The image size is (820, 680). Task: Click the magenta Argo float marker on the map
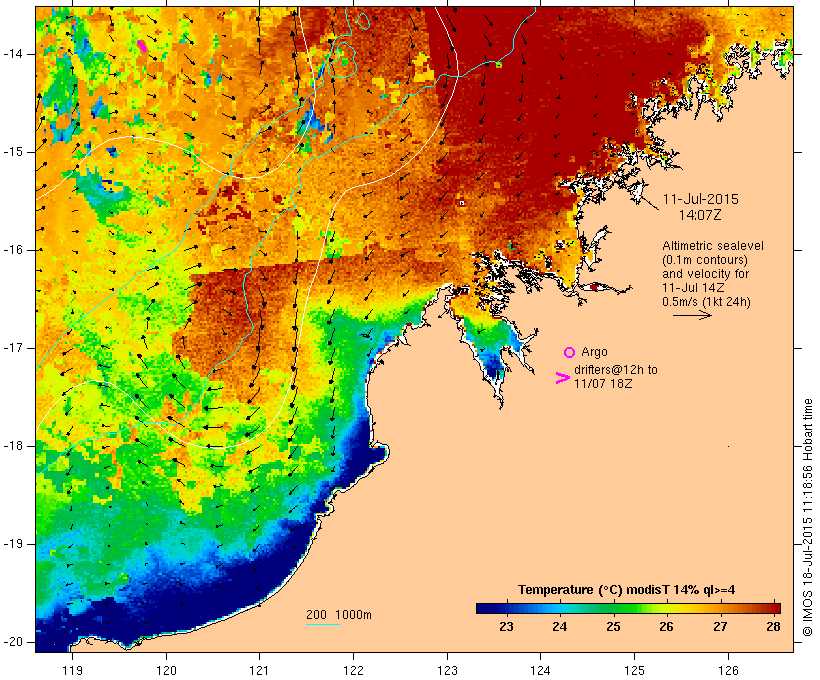(142, 46)
